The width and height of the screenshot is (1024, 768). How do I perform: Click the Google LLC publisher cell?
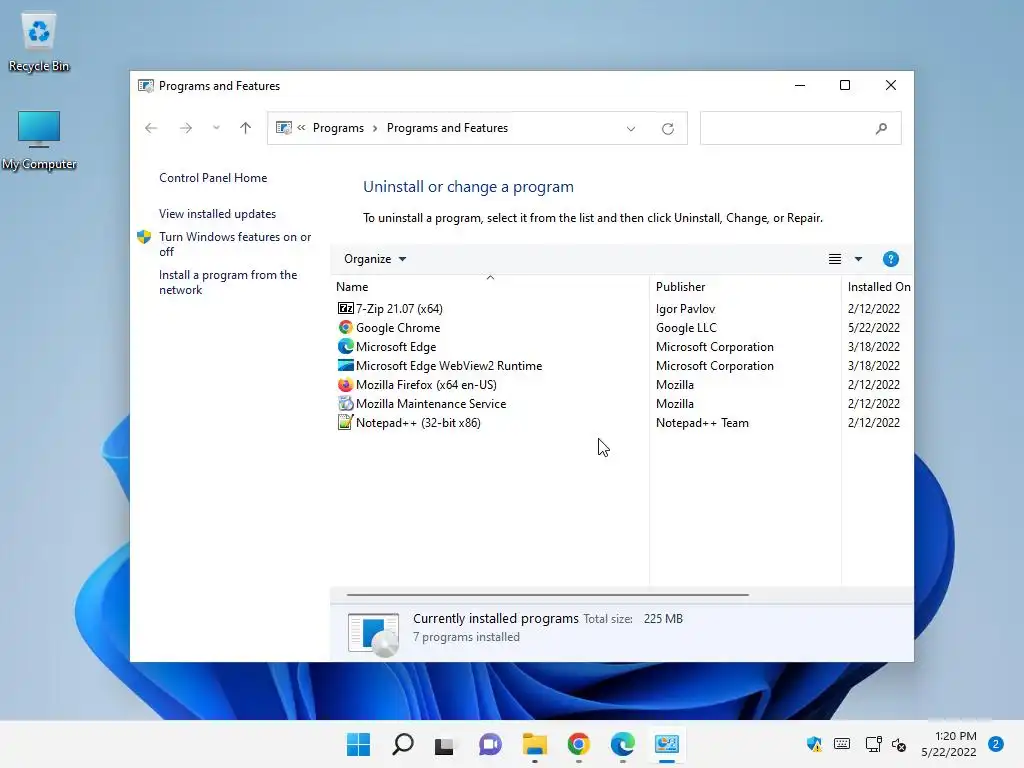(686, 327)
